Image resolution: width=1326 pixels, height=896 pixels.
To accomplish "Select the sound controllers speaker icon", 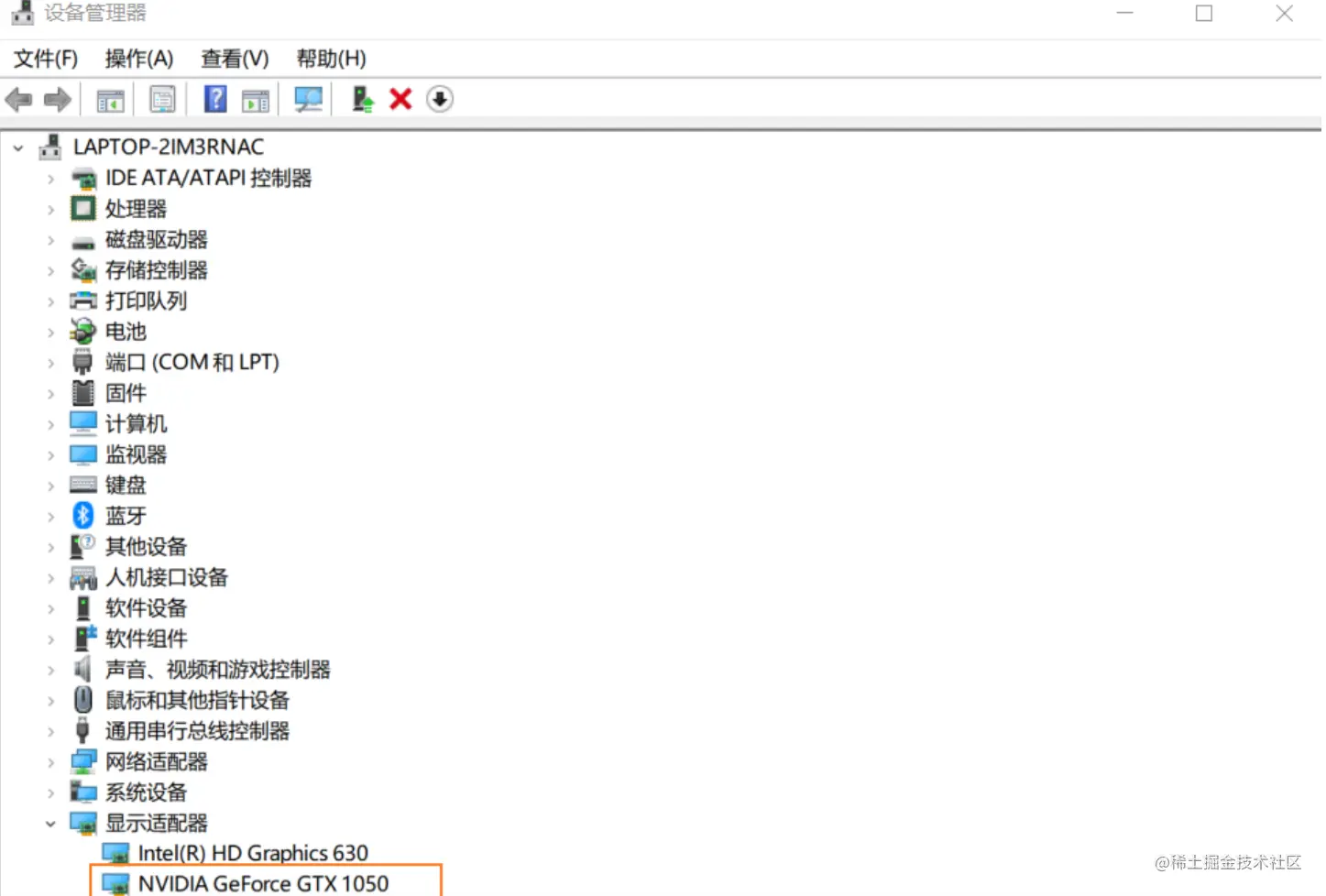I will 82,669.
